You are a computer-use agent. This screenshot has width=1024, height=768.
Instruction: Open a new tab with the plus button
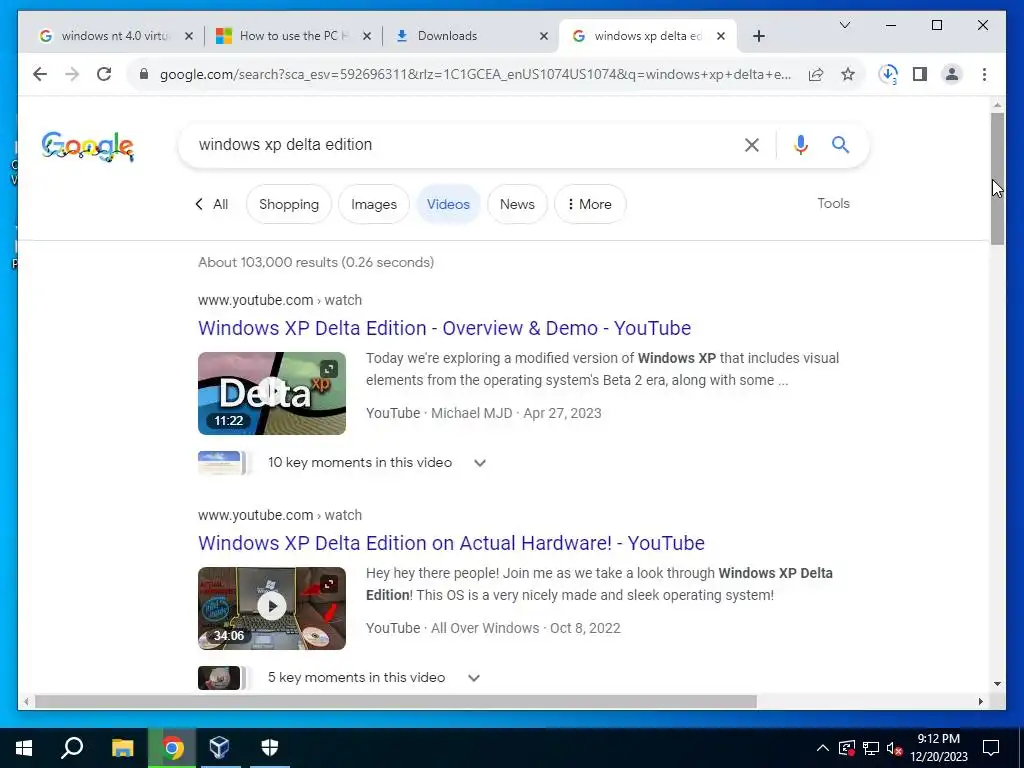tap(758, 36)
